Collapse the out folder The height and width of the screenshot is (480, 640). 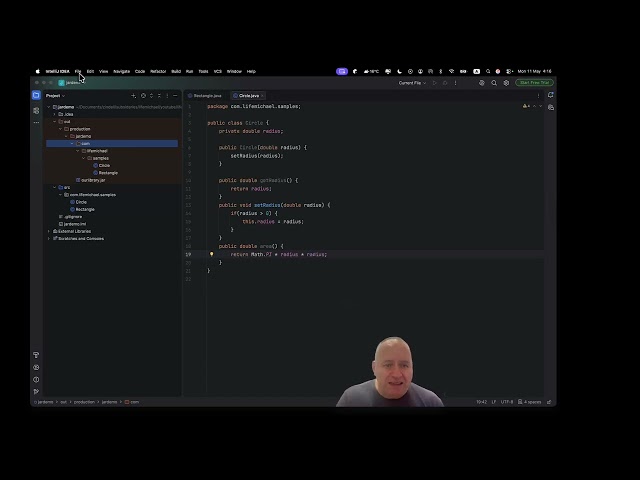click(x=55, y=122)
